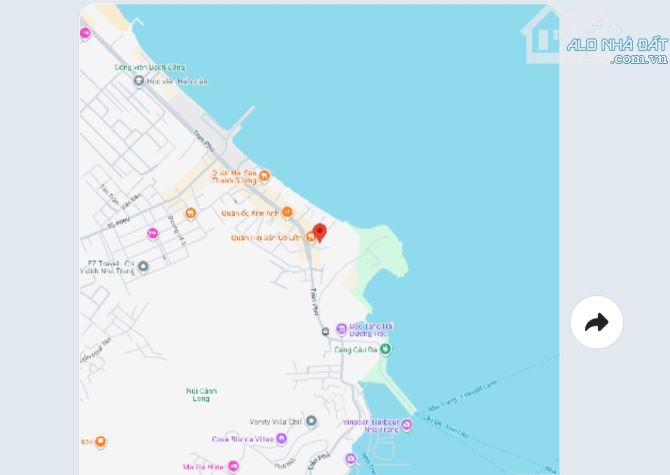Click the Học viện Hải quân marker
The width and height of the screenshot is (670, 475).
[138, 80]
